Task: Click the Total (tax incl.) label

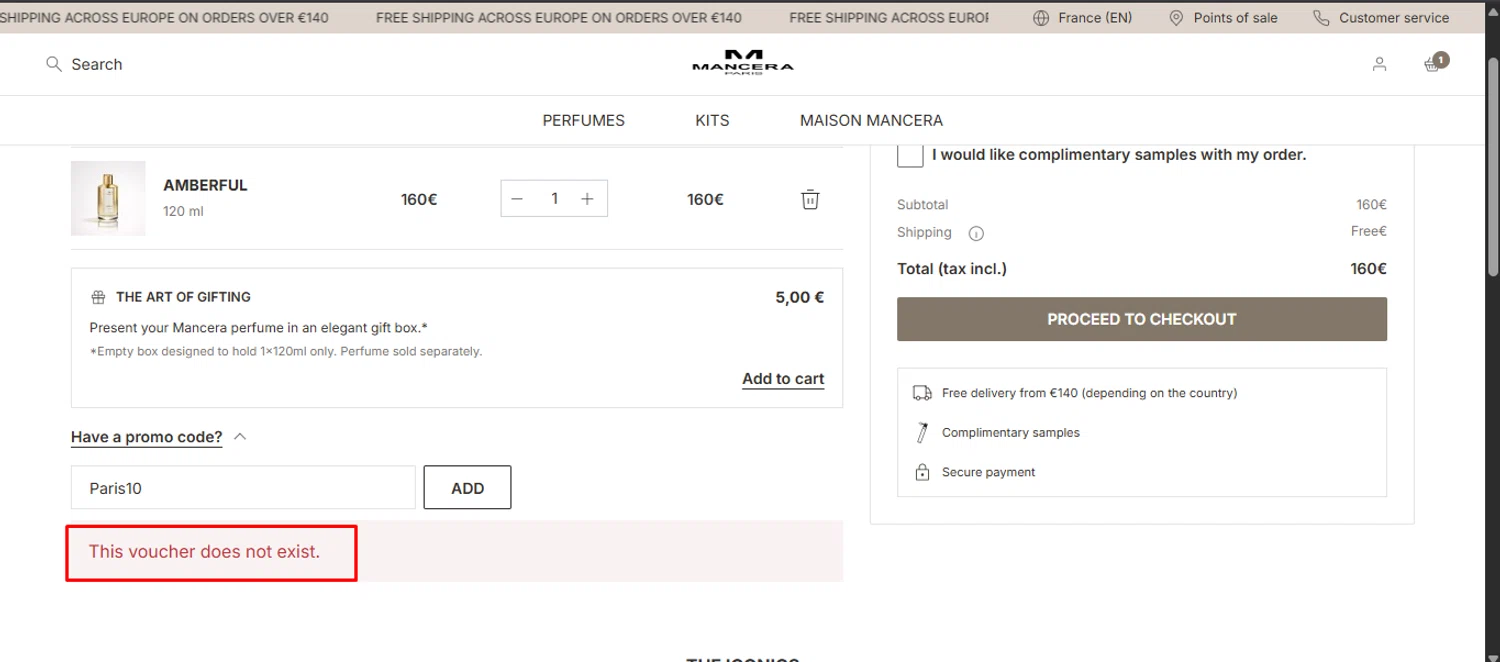Action: [952, 269]
